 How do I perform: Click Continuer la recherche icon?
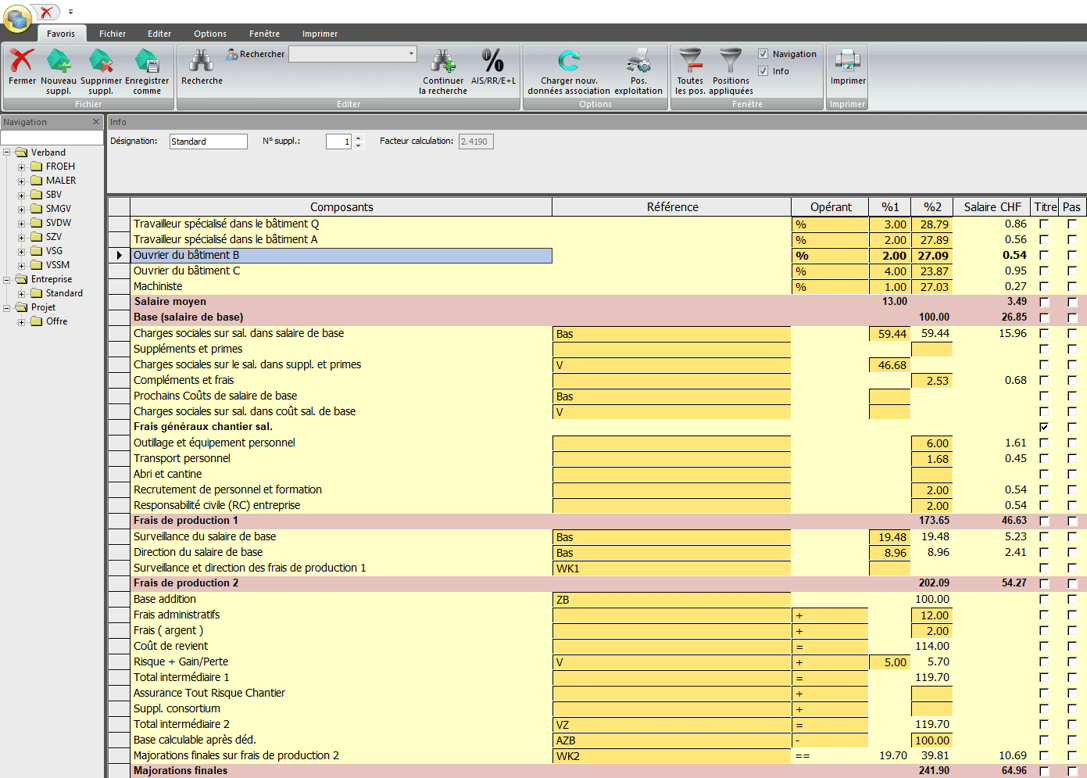[x=443, y=61]
